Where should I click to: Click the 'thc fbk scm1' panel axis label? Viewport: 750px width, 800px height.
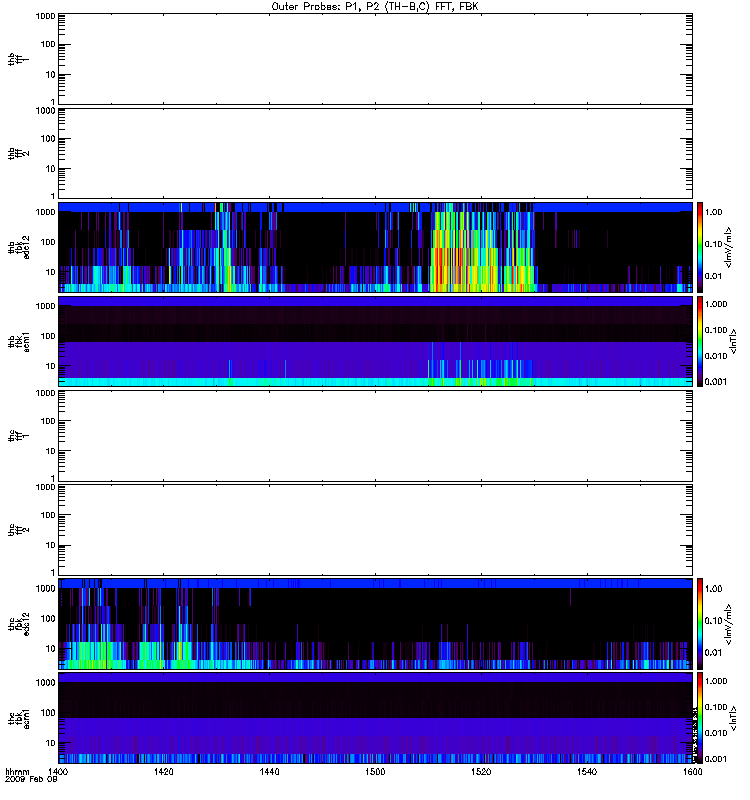(x=18, y=718)
